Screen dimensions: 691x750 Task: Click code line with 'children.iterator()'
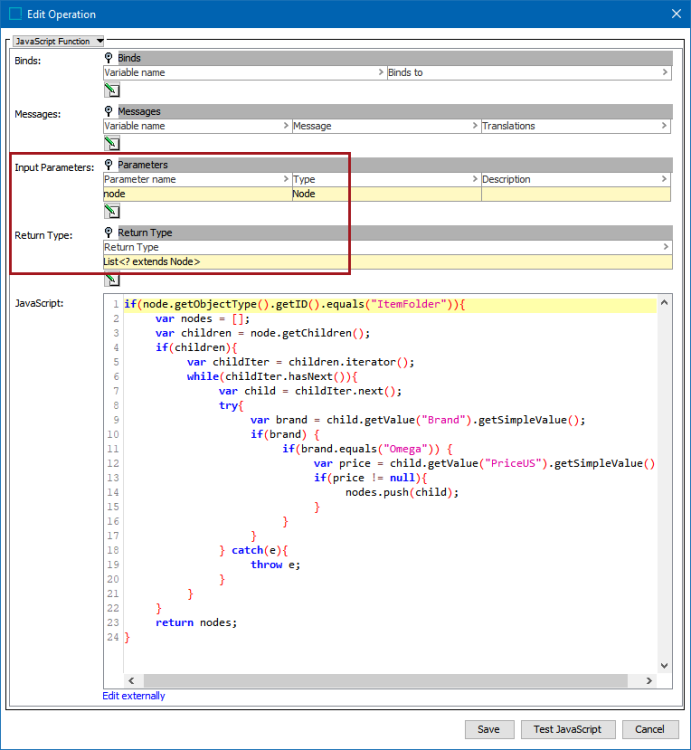pyautogui.click(x=300, y=362)
